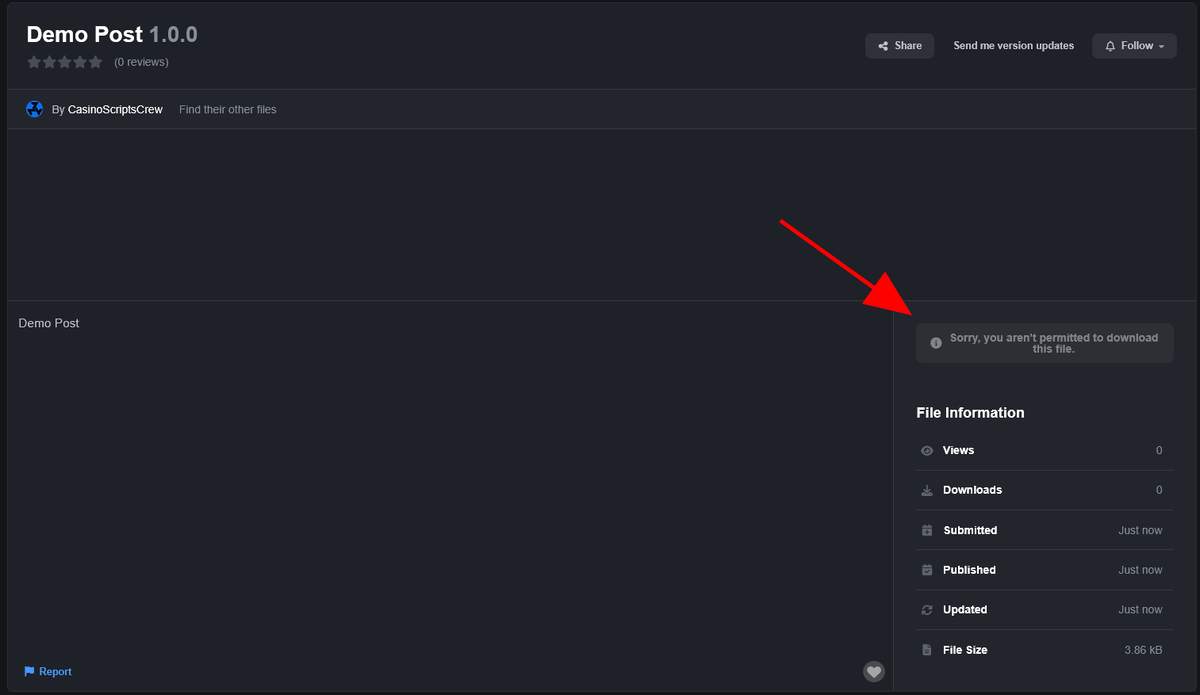
Task: Click the Demo Post description text
Action: [x=49, y=324]
